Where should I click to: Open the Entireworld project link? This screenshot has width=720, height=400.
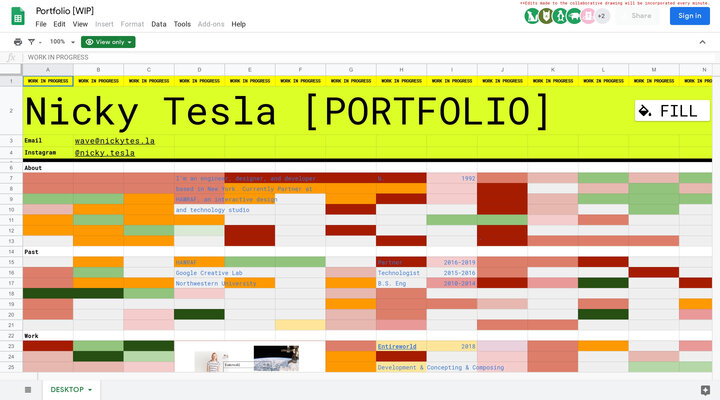coord(396,346)
